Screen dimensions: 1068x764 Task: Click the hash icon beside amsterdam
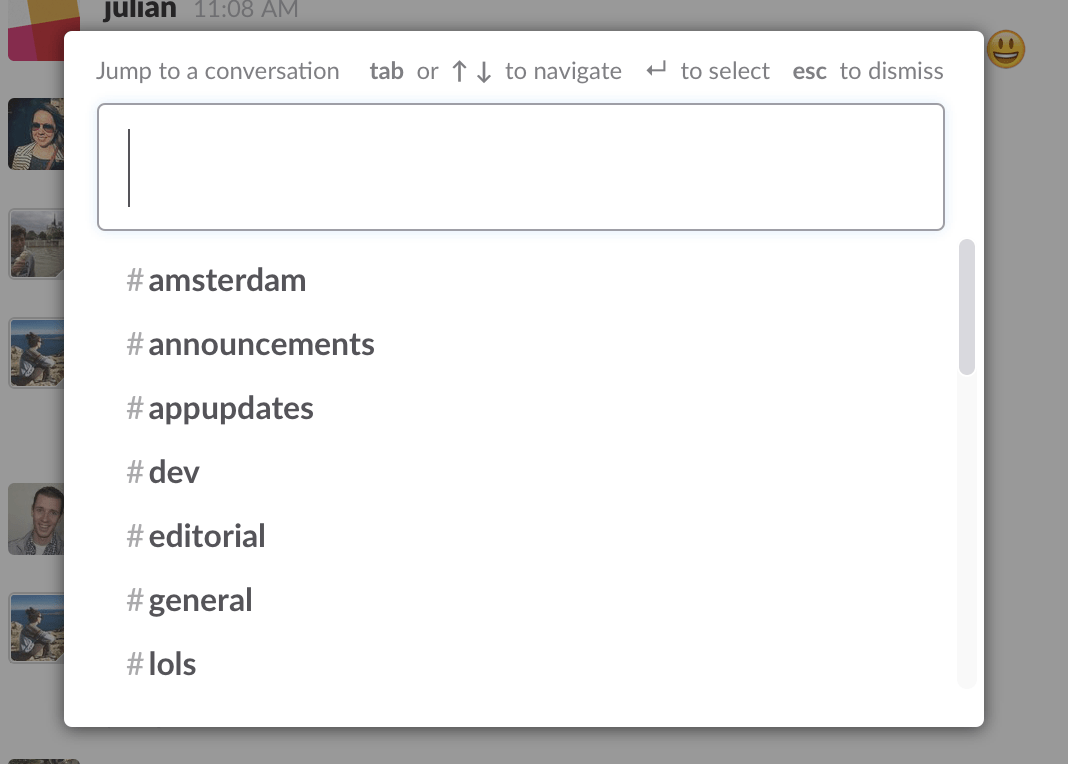click(x=134, y=281)
